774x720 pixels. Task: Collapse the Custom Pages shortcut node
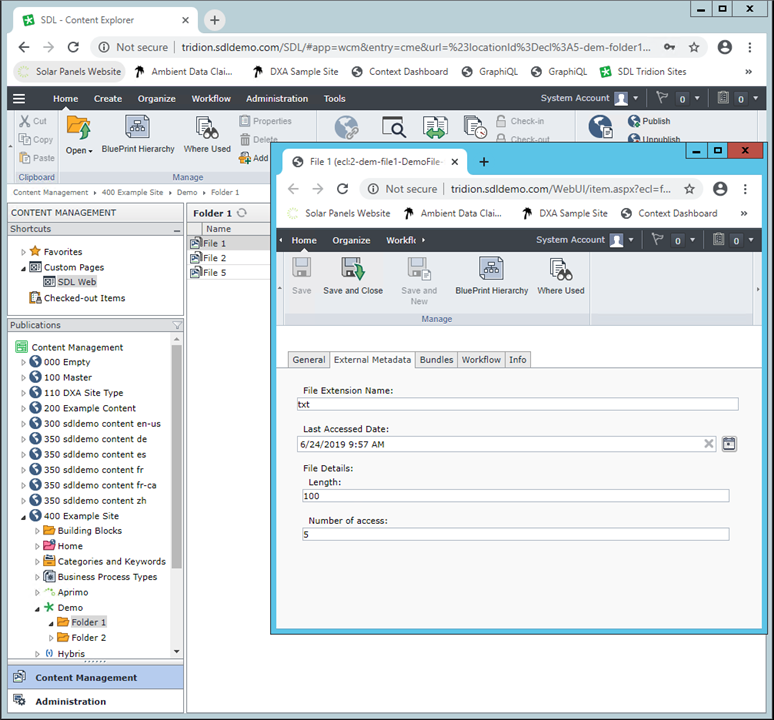pyautogui.click(x=23, y=268)
